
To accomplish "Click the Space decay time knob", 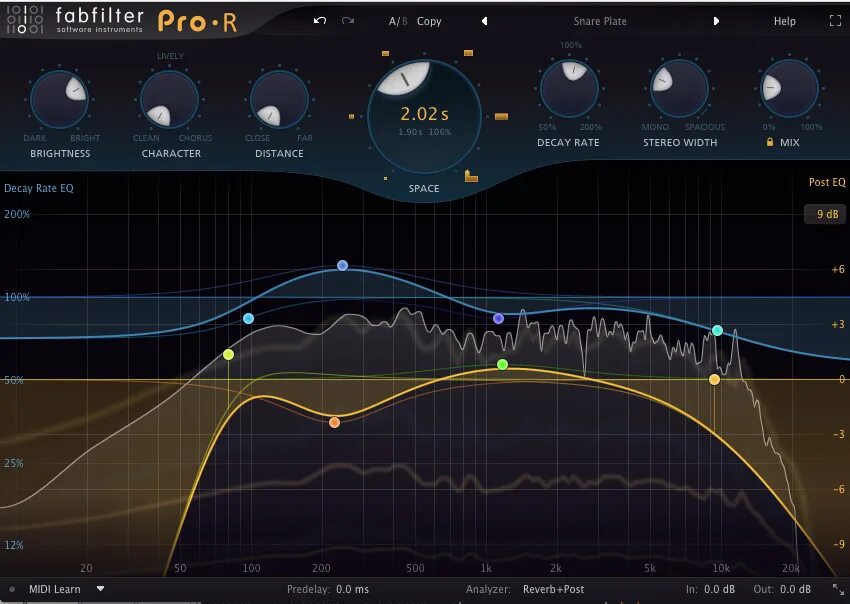I will click(424, 117).
